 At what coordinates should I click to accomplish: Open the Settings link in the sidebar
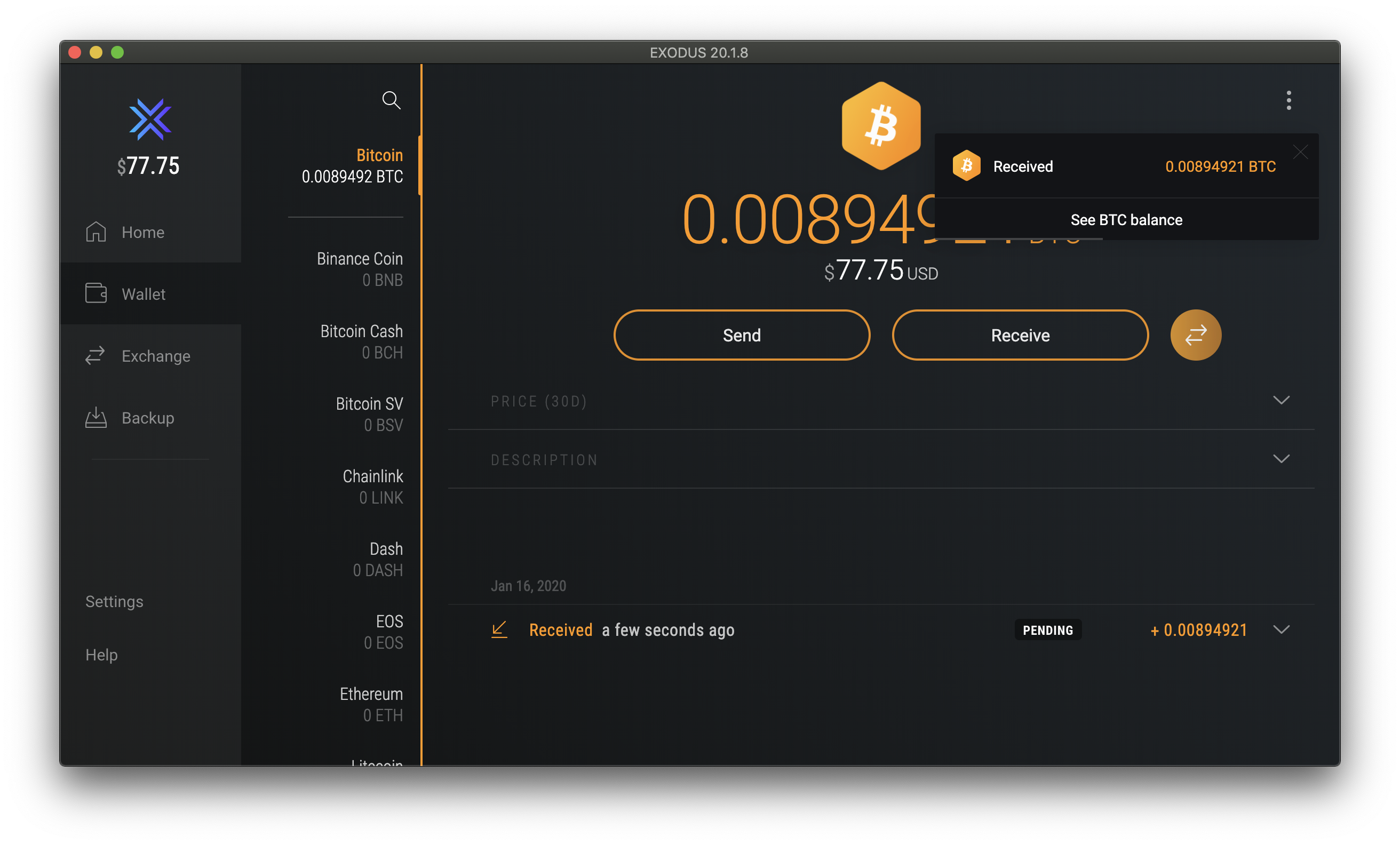(114, 601)
